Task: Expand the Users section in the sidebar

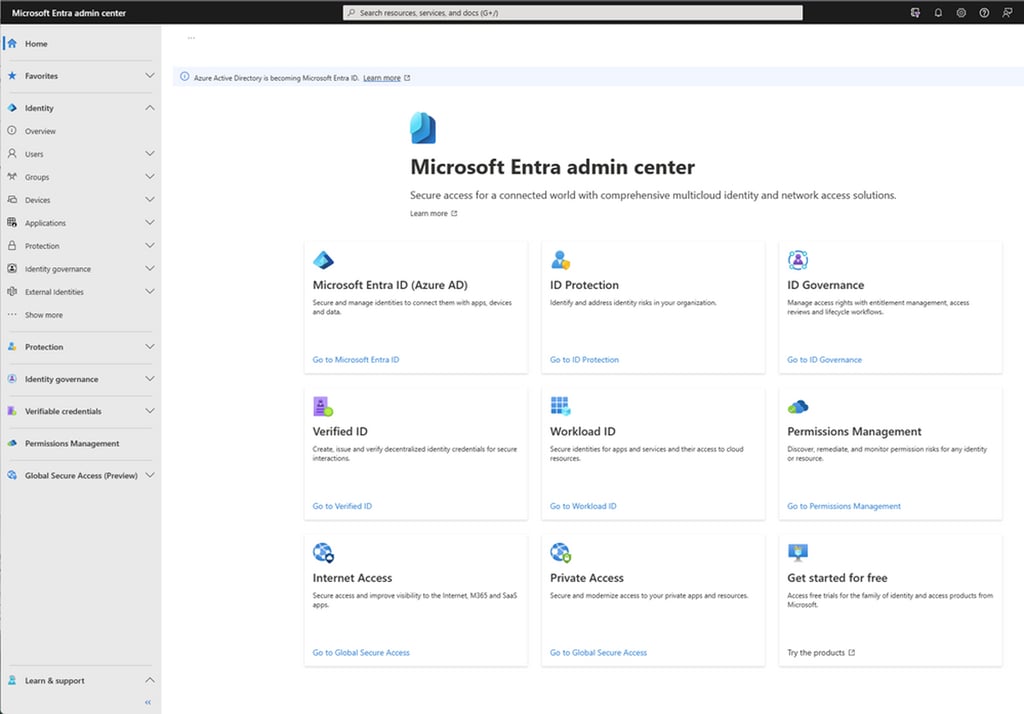Action: (x=149, y=154)
